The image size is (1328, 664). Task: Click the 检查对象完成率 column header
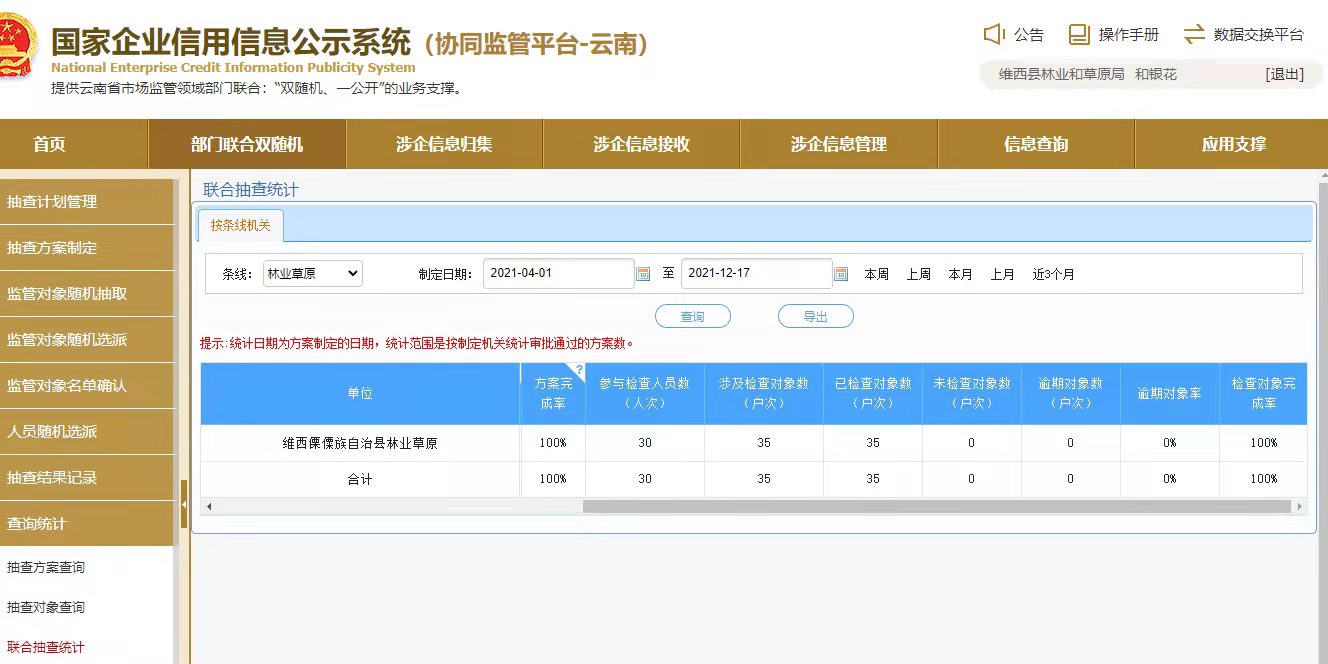tap(1263, 393)
